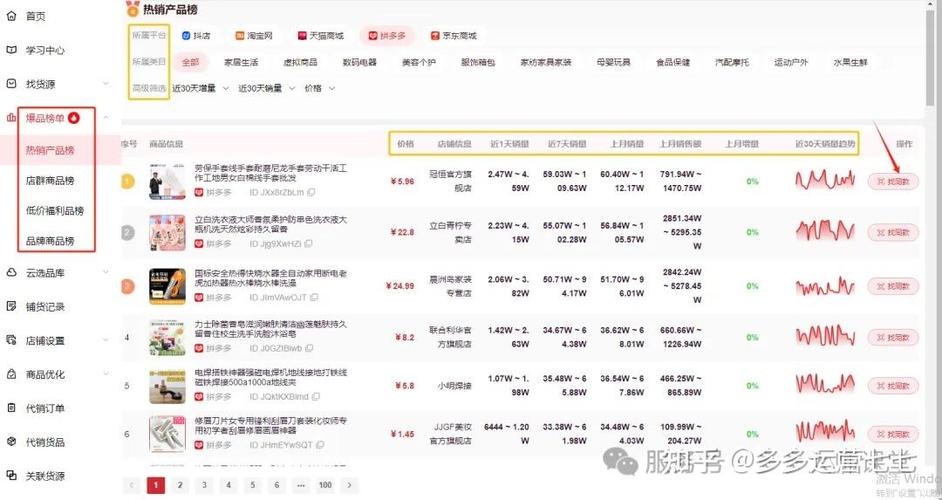942x500 pixels.
Task: Open product title 力士除菌香皂
Action: (x=271, y=329)
